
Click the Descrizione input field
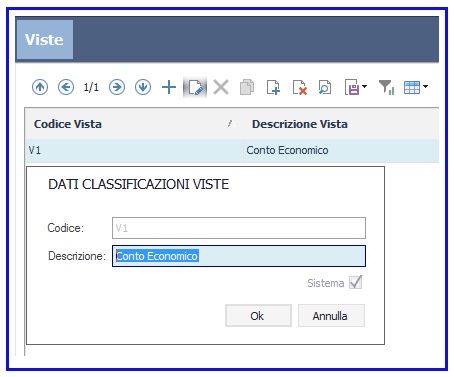pyautogui.click(x=239, y=256)
